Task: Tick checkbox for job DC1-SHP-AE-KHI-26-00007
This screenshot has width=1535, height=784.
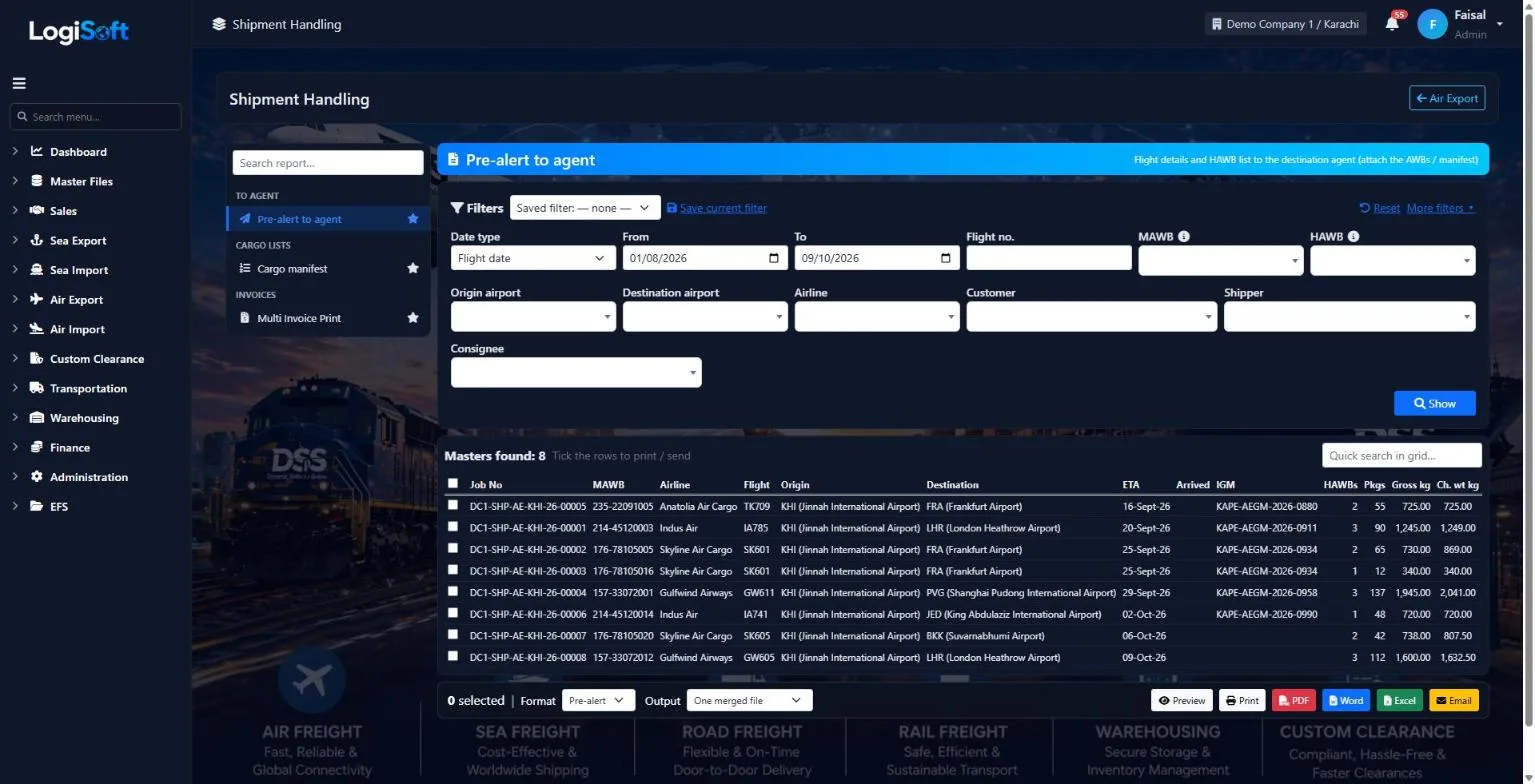Action: coord(453,635)
